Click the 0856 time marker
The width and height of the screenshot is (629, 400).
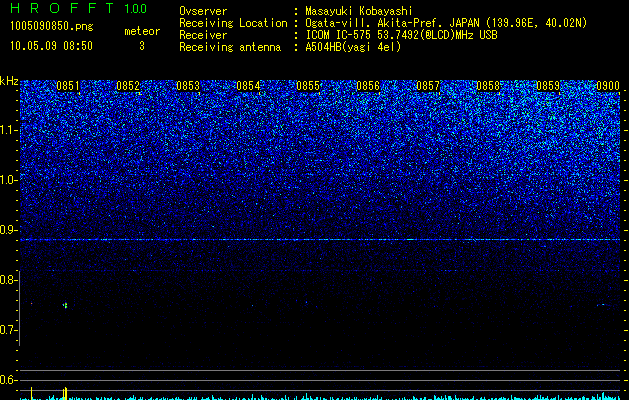[x=368, y=86]
